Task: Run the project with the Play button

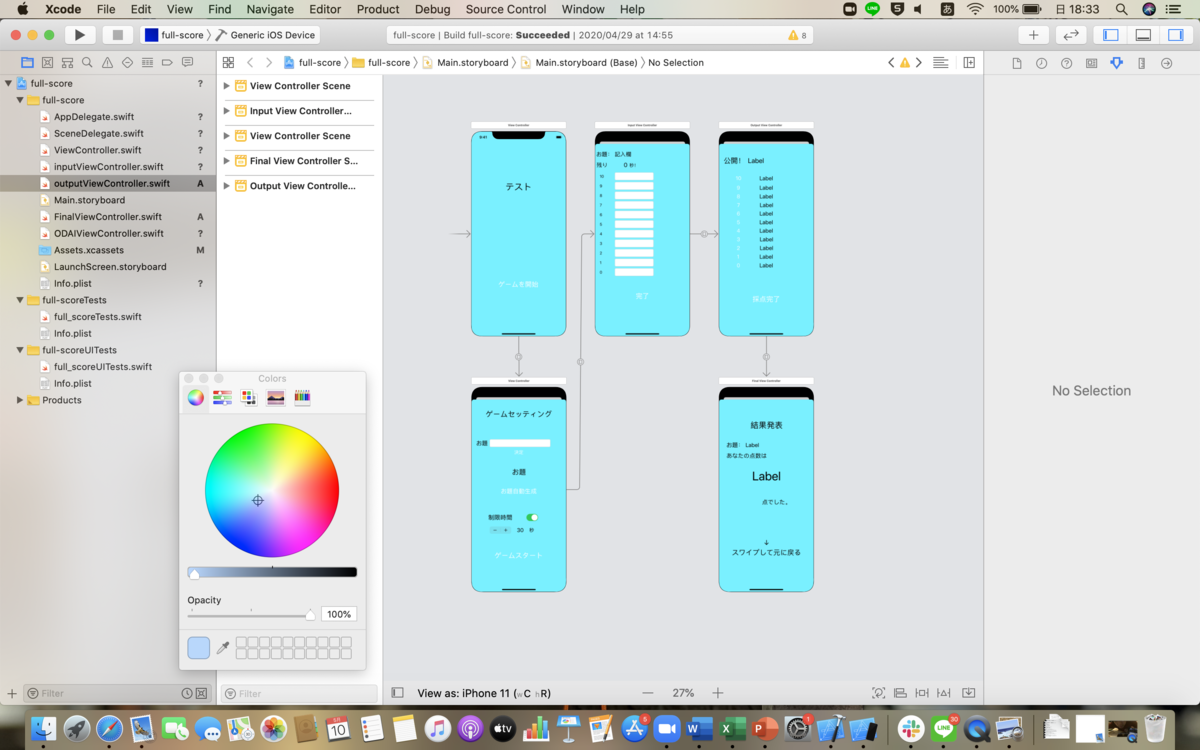Action: 80,35
